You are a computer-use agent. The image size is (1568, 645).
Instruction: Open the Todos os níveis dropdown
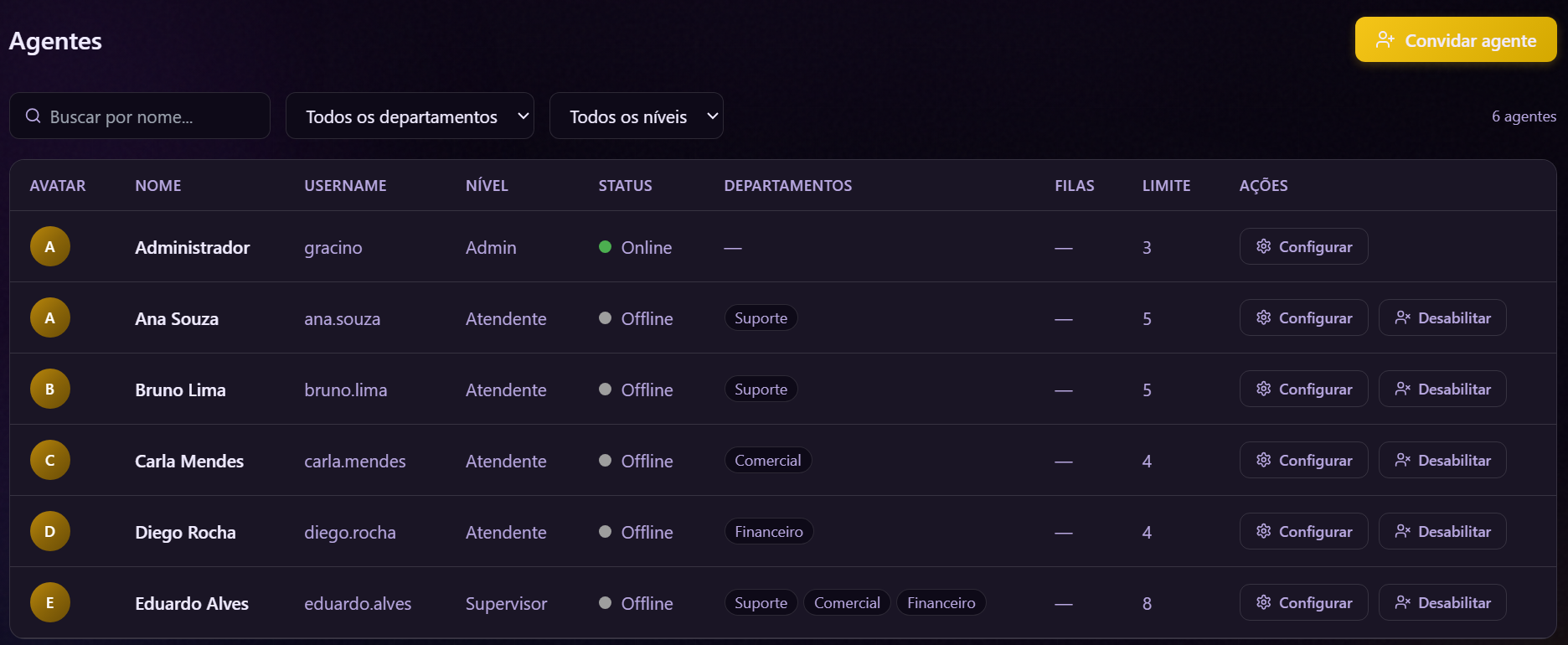click(637, 116)
